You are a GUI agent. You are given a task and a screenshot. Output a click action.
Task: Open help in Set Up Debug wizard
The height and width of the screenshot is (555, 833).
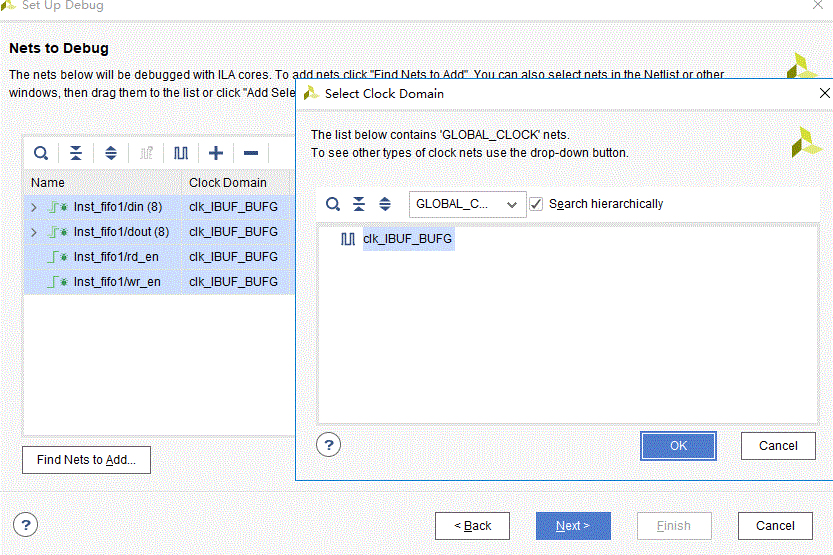[x=26, y=525]
